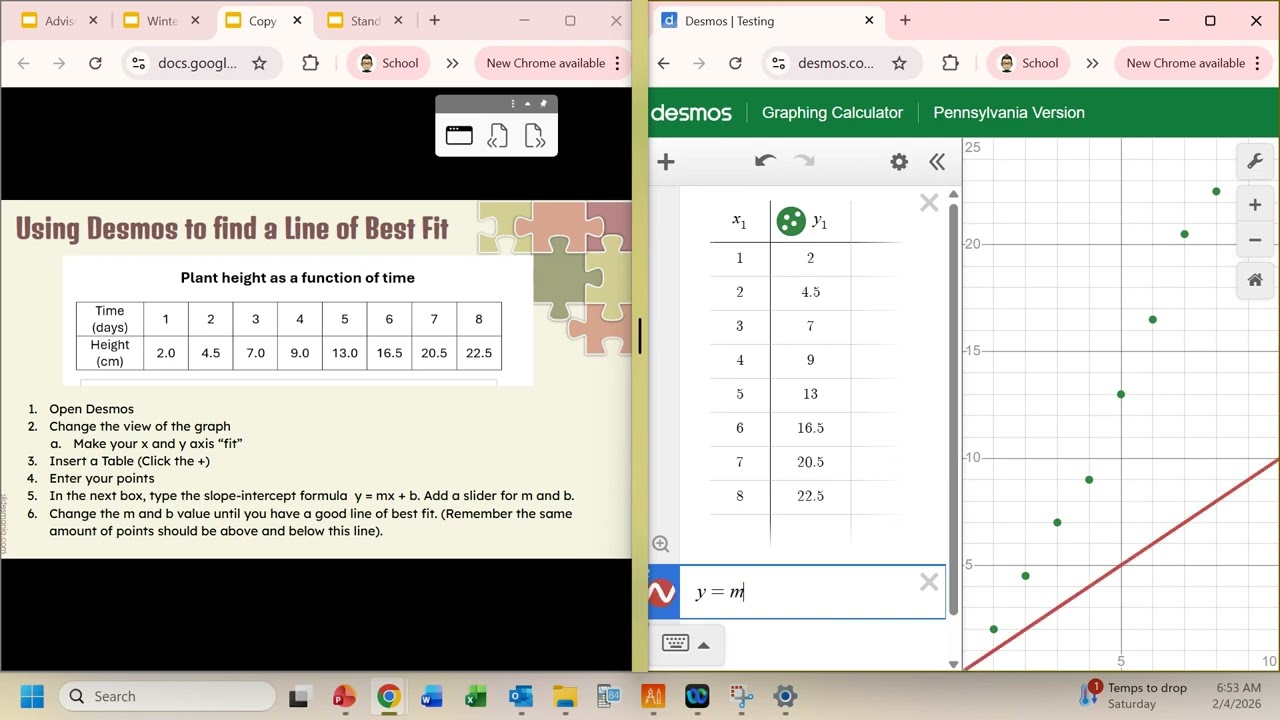This screenshot has width=1280, height=720.
Task: Click the window icon in floating toolbar
Action: click(459, 136)
